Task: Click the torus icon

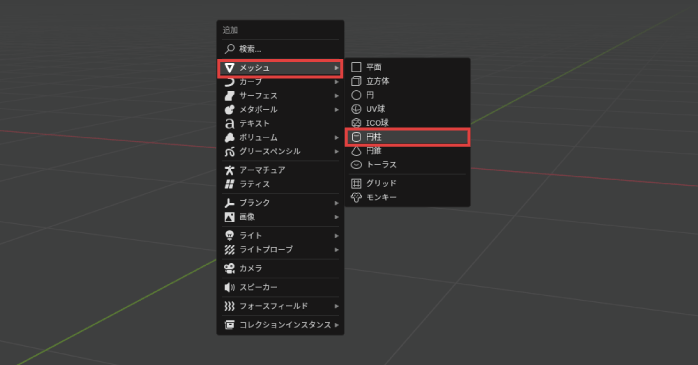Action: [356, 165]
